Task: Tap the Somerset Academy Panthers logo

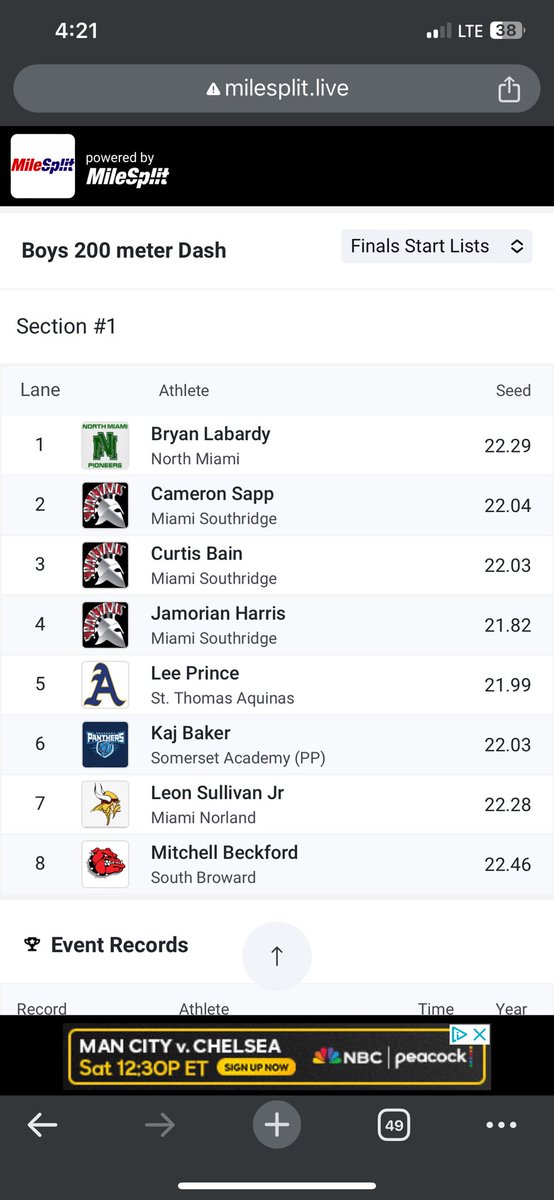Action: point(105,744)
